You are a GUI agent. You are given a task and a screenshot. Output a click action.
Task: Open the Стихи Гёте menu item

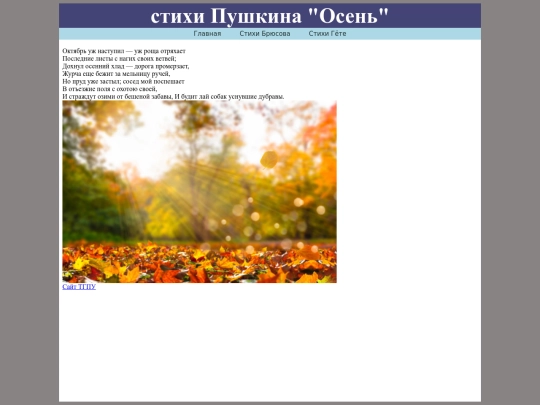[x=327, y=34]
